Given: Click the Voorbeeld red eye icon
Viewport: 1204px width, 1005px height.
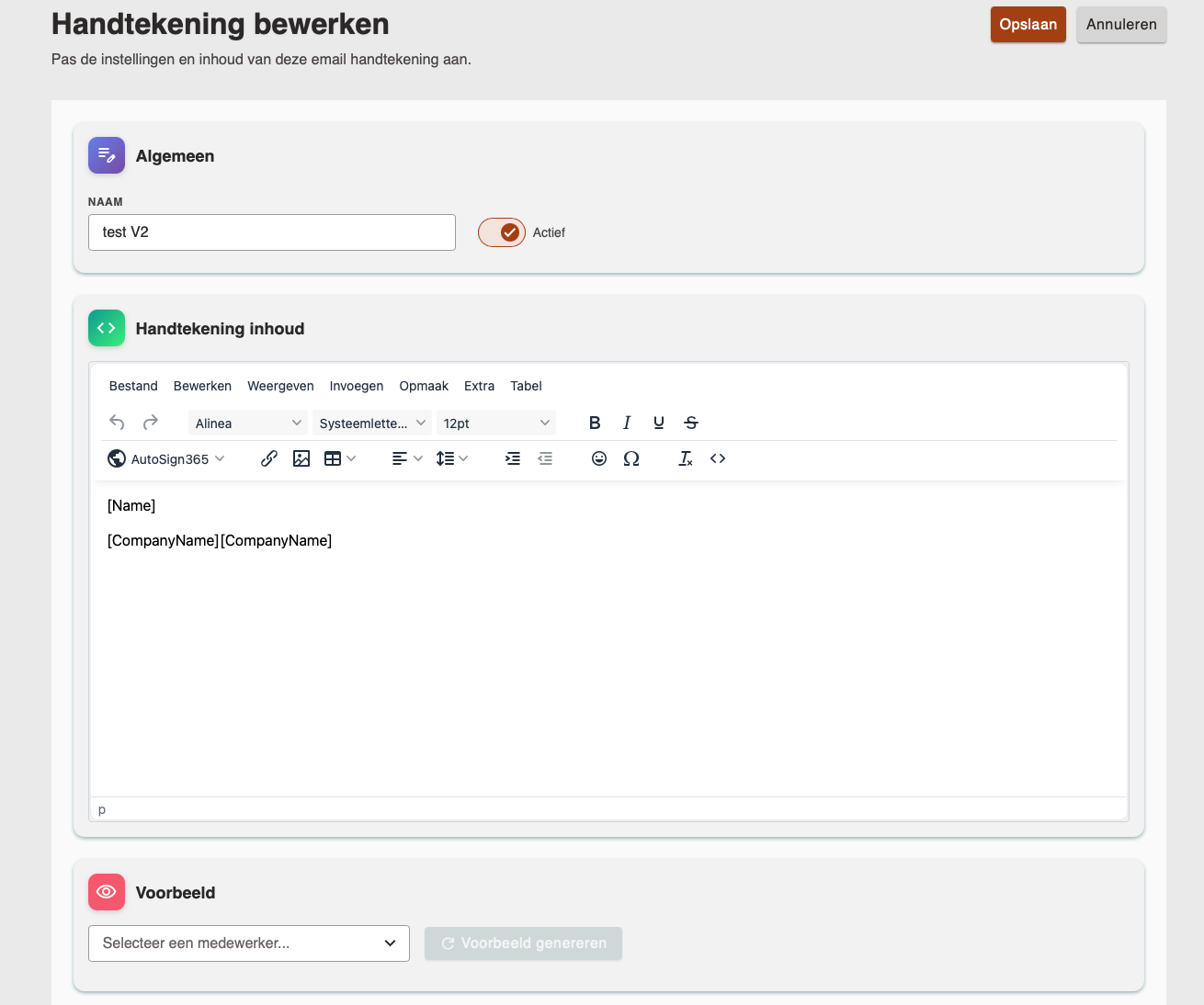Looking at the screenshot, I should tap(107, 892).
